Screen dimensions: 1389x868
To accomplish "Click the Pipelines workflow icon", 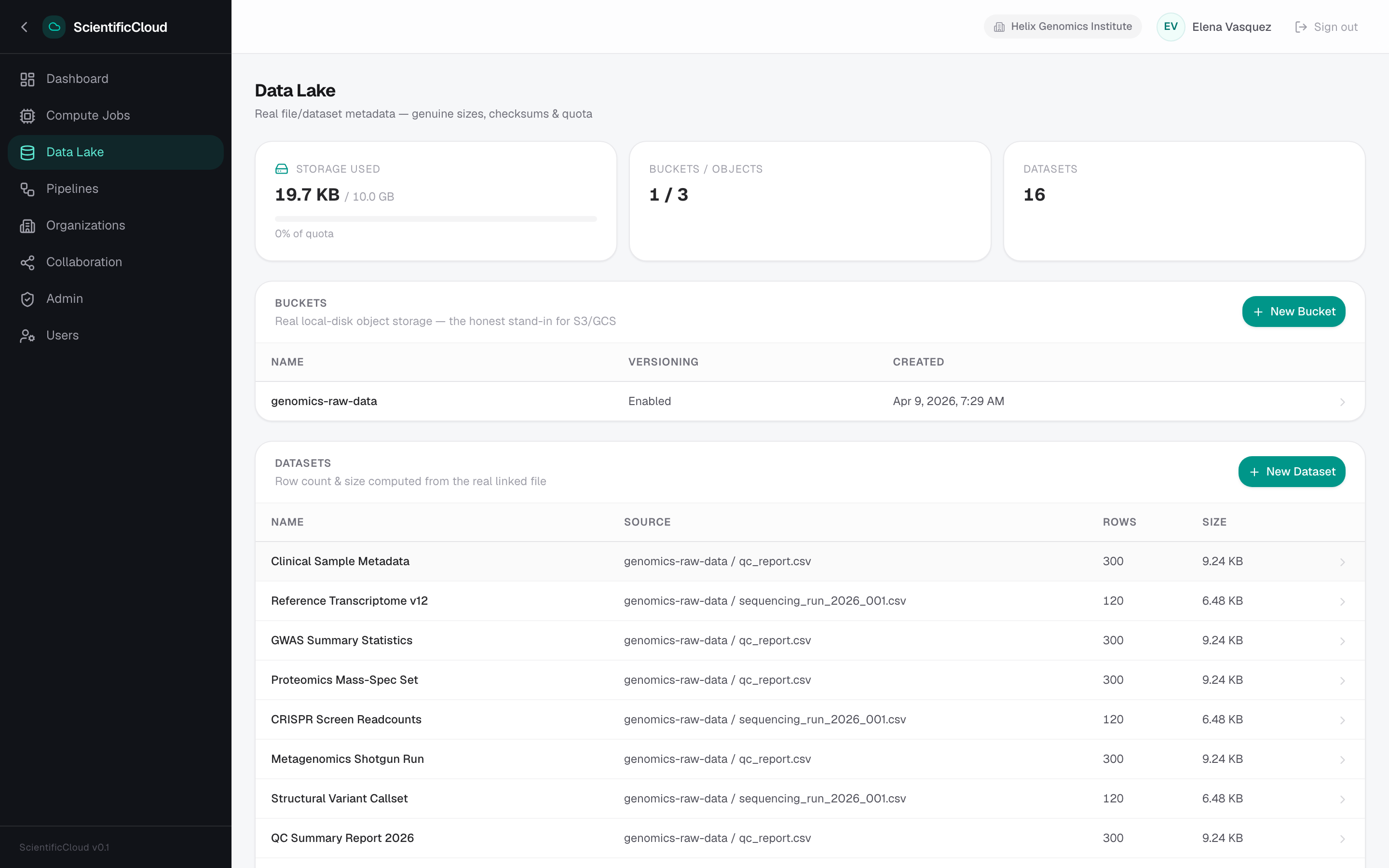I will 27,189.
